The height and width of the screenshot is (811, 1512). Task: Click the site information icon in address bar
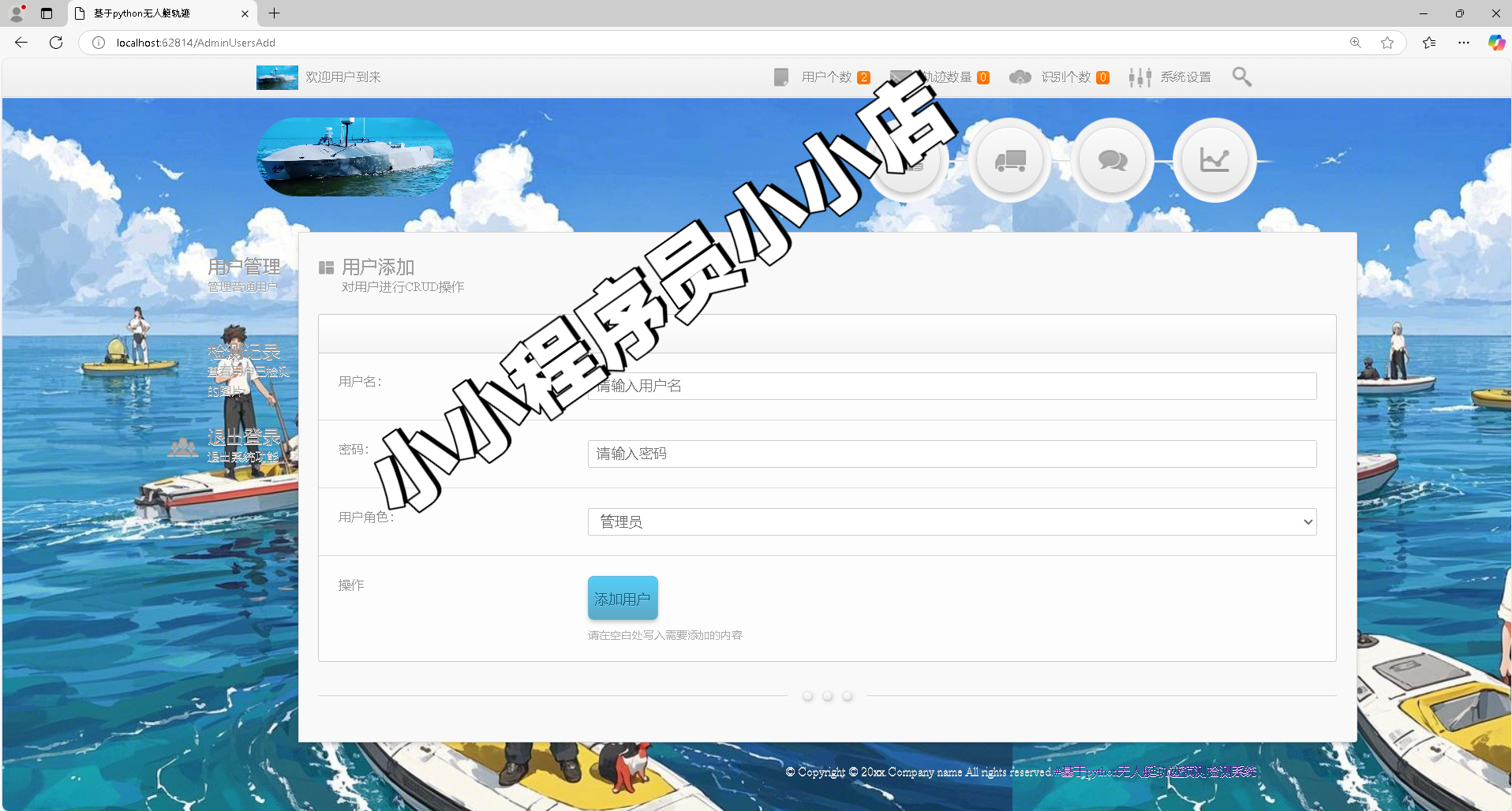[x=99, y=43]
